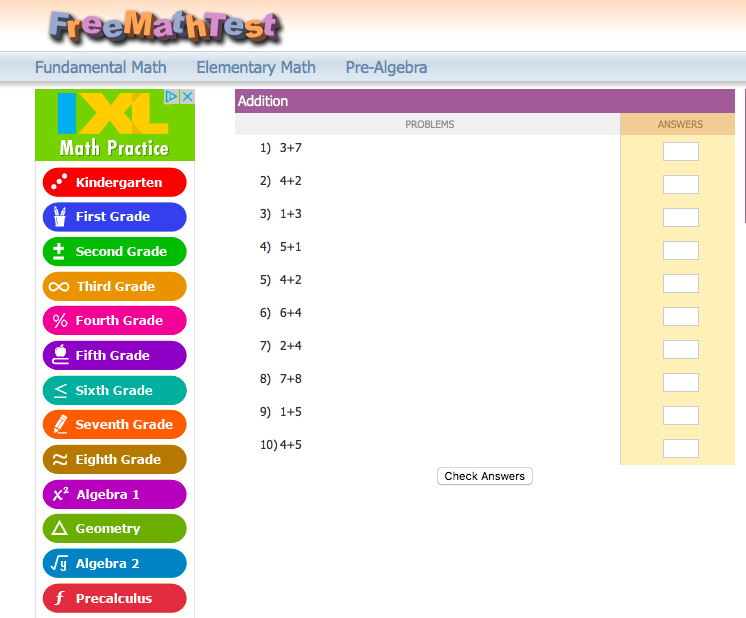Click the answer box for 1+3
Screen dimensions: 746x618
(681, 217)
